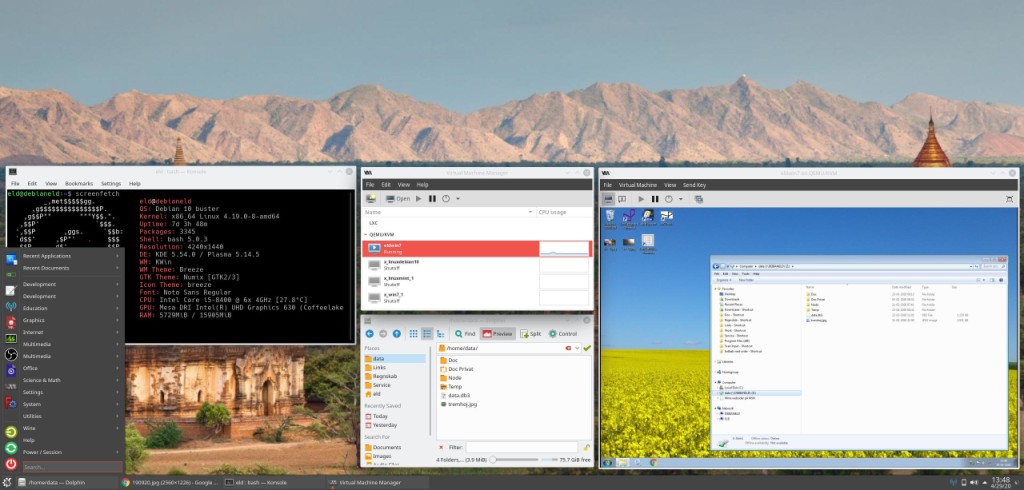Open the Virtual Machine menu in the viewer

637,185
